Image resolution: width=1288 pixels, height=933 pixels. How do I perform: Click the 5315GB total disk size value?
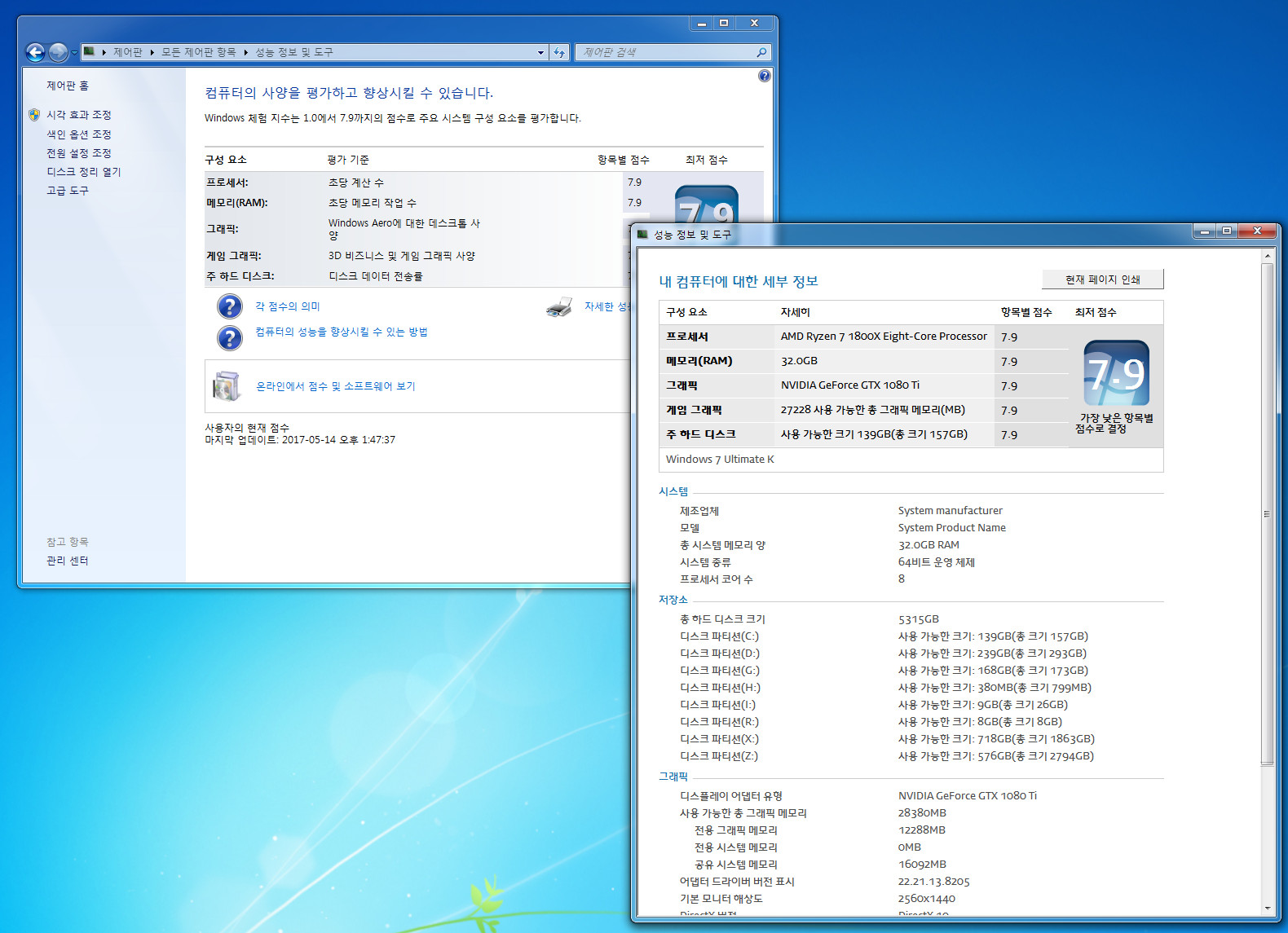coord(919,619)
